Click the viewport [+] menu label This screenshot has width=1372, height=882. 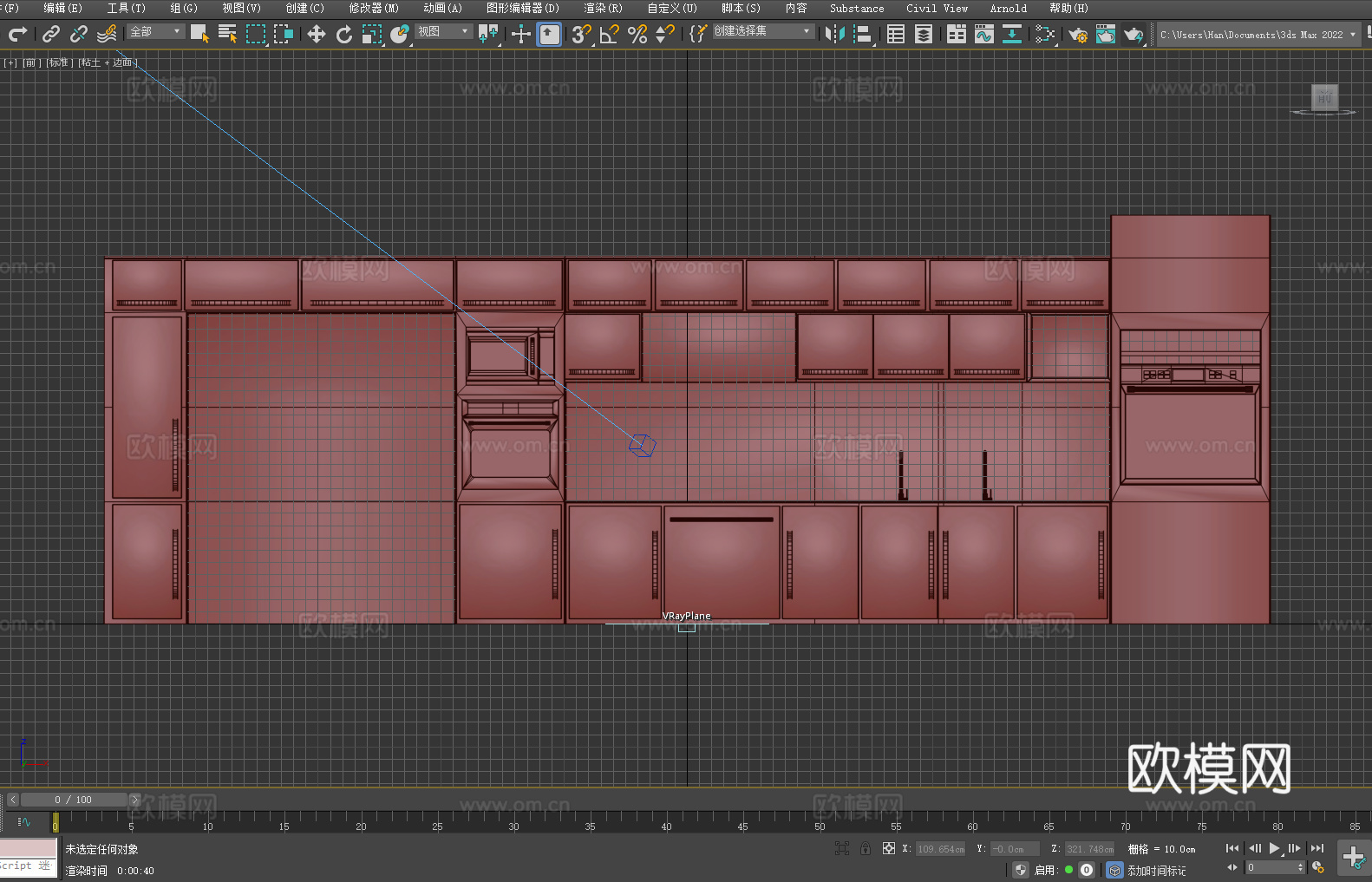pyautogui.click(x=10, y=62)
